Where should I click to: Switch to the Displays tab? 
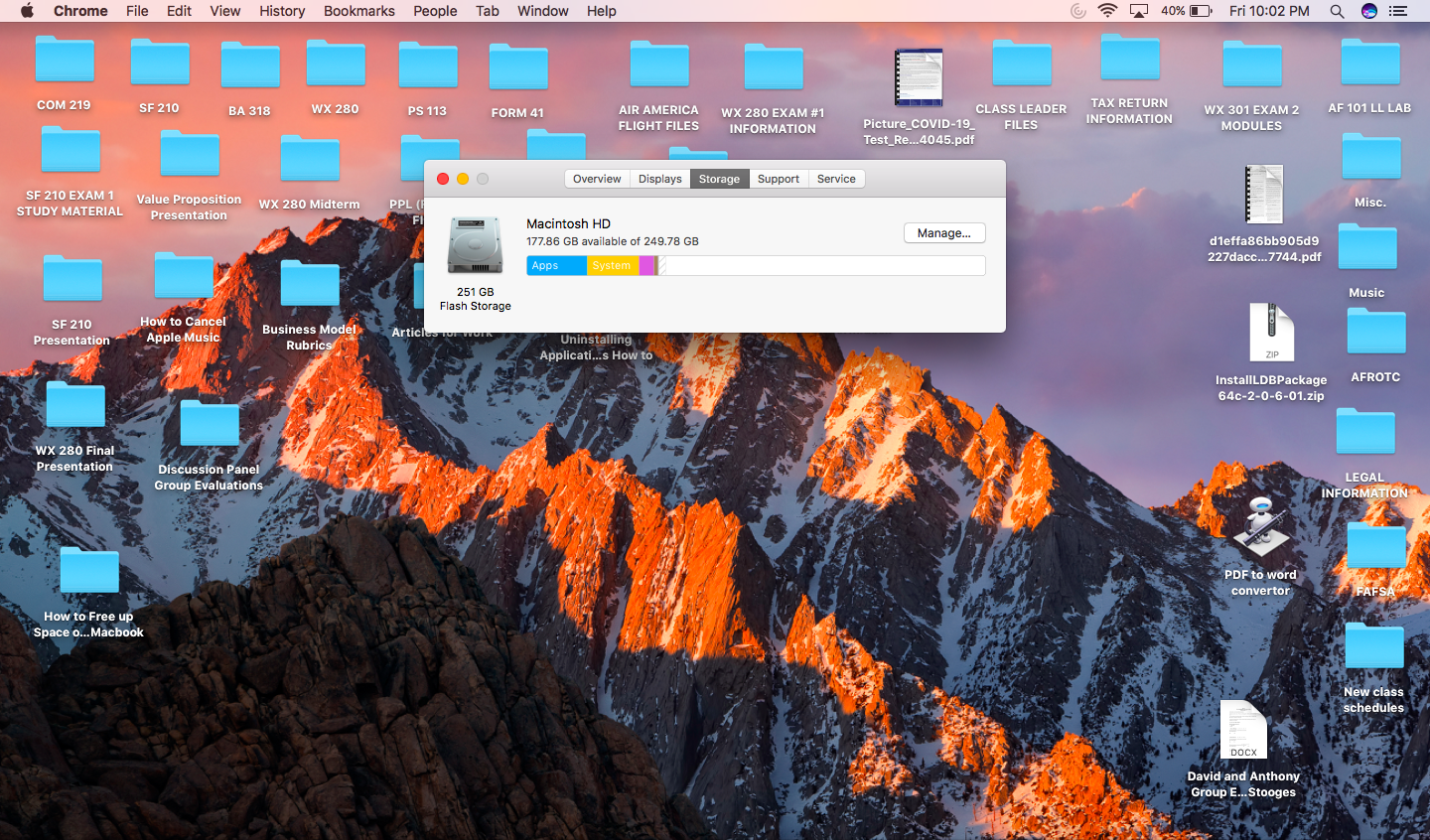[x=659, y=179]
